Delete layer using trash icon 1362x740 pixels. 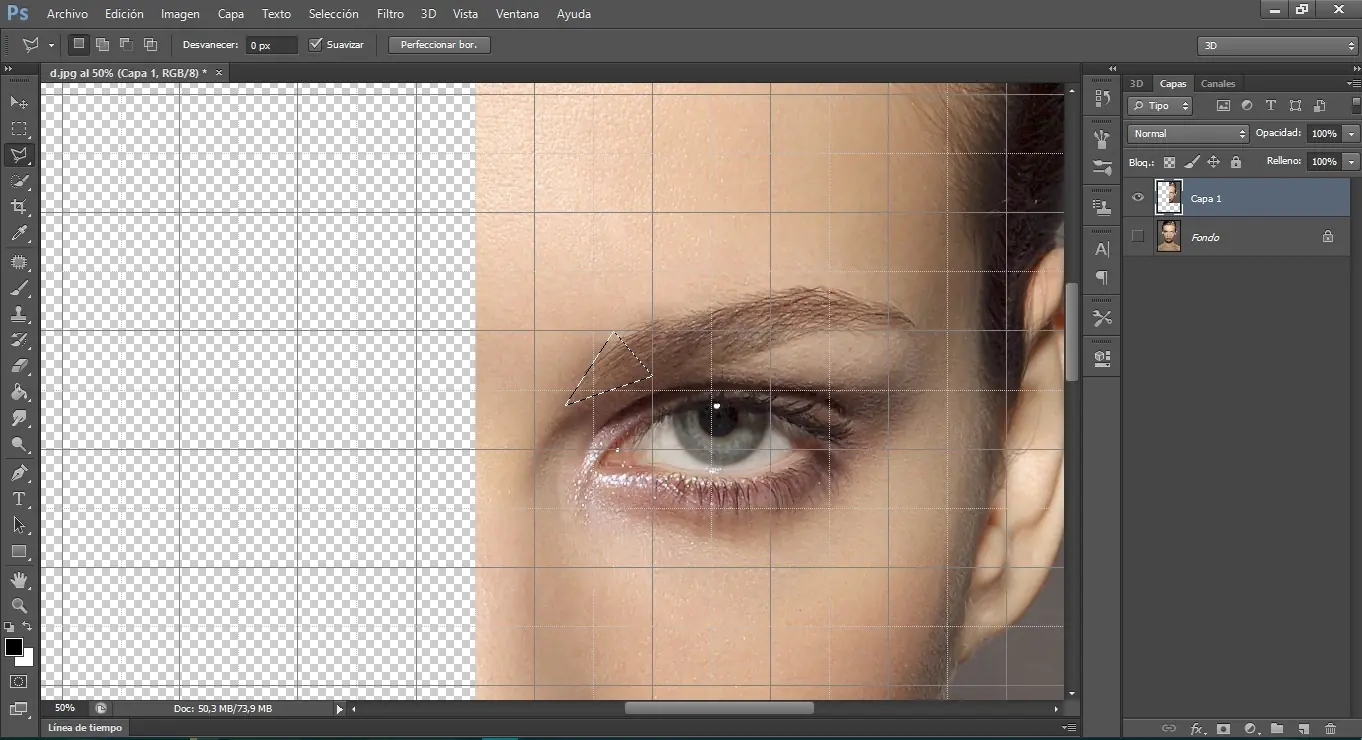(x=1330, y=729)
